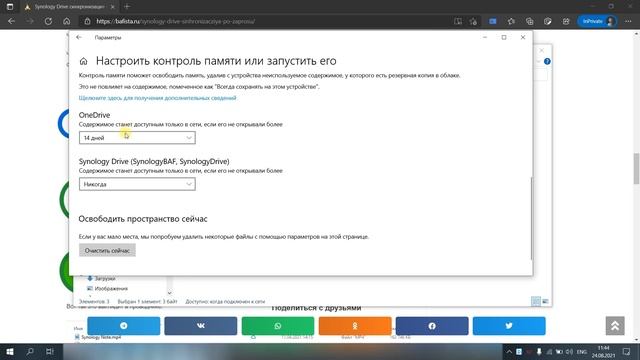The width and height of the screenshot is (640, 360).
Task: Share the page via Odnoklassniki button
Action: [355, 326]
